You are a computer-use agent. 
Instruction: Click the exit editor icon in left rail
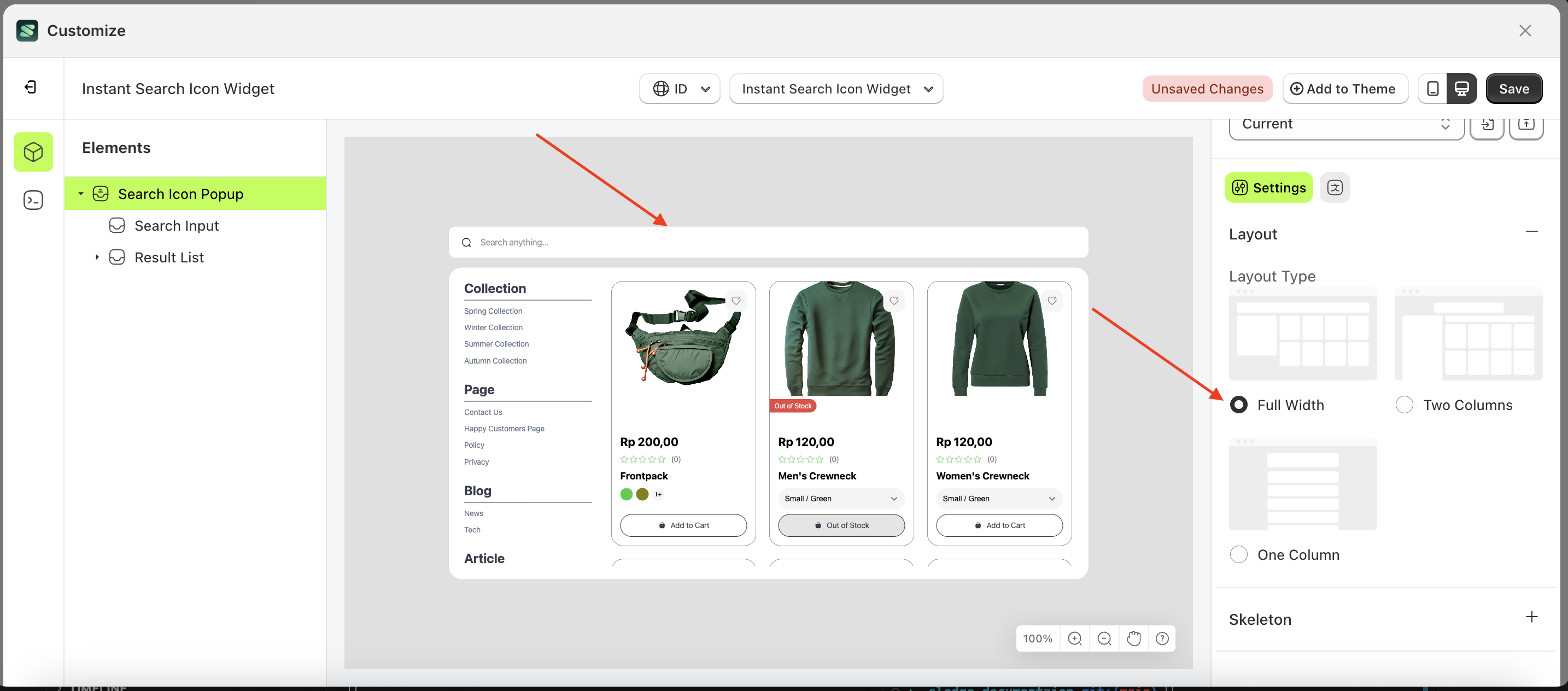pos(31,87)
